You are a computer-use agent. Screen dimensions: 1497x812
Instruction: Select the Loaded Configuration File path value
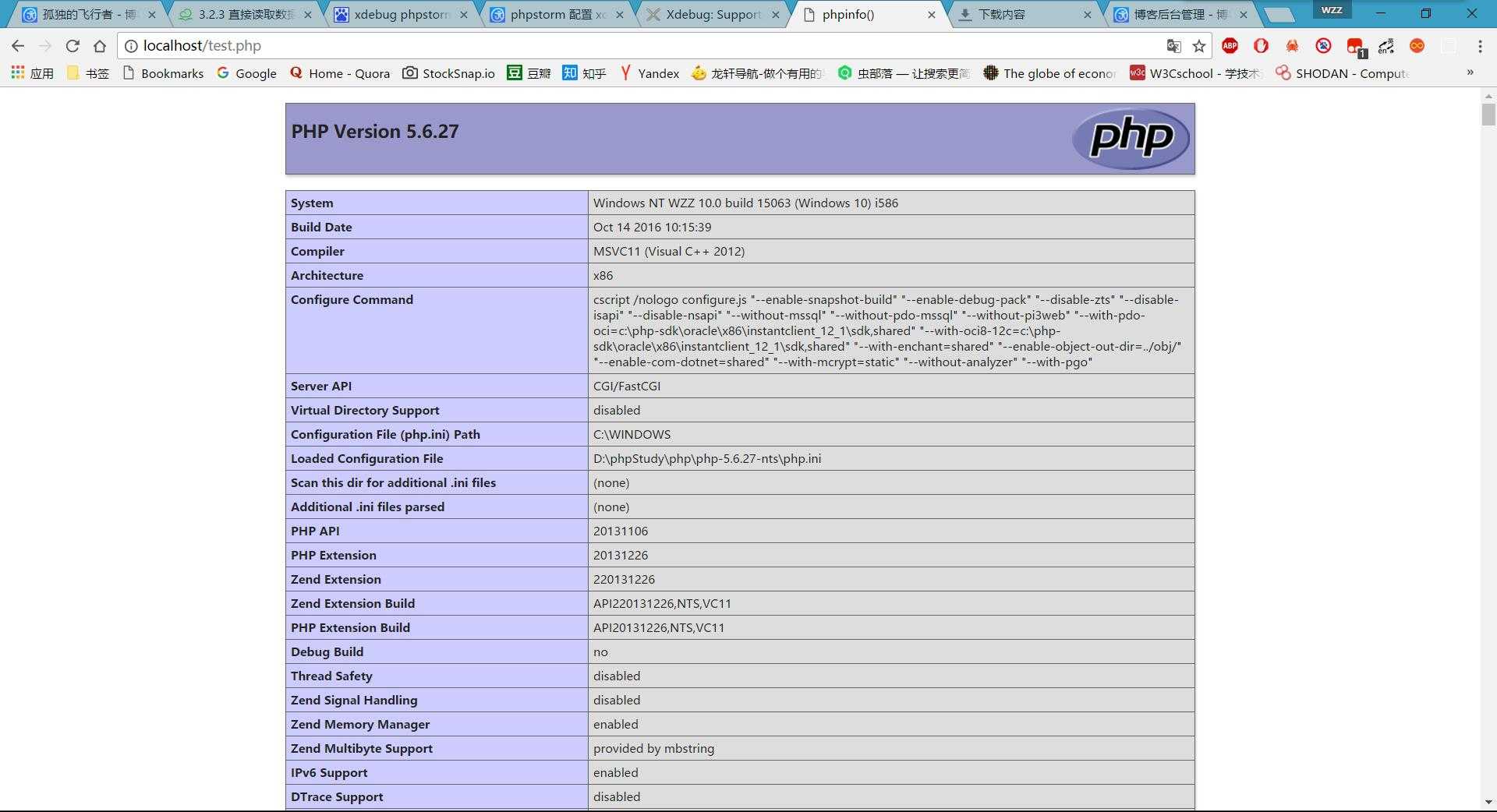point(707,459)
